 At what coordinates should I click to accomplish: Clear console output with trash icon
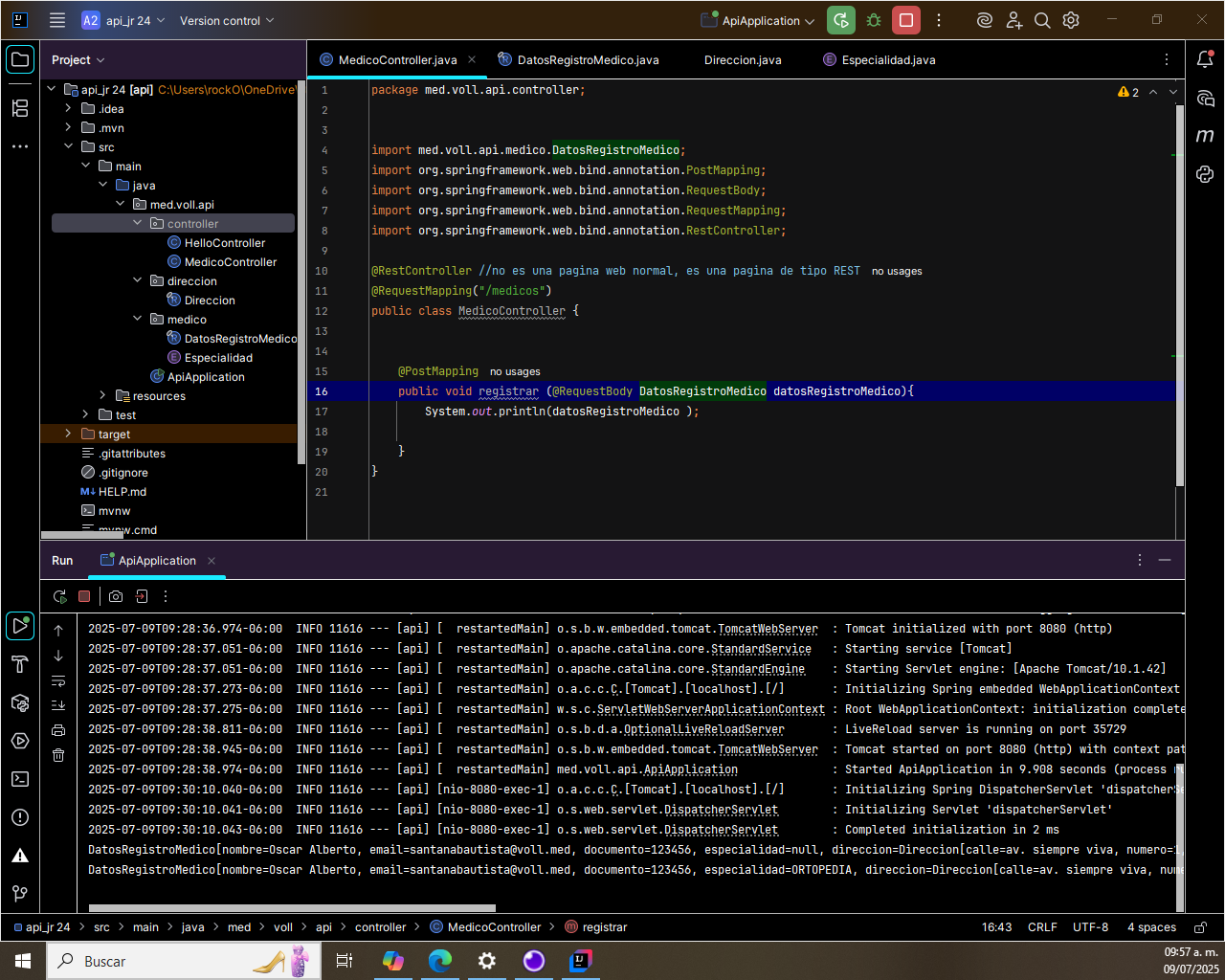pos(58,755)
